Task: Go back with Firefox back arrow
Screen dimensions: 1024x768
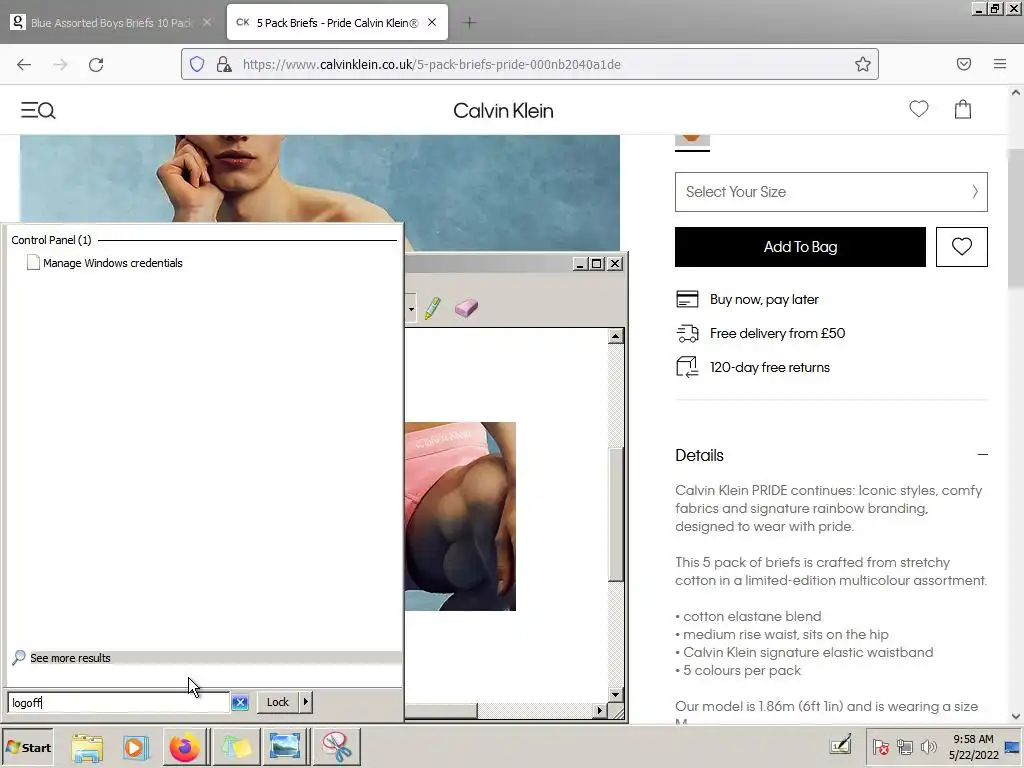Action: [24, 65]
